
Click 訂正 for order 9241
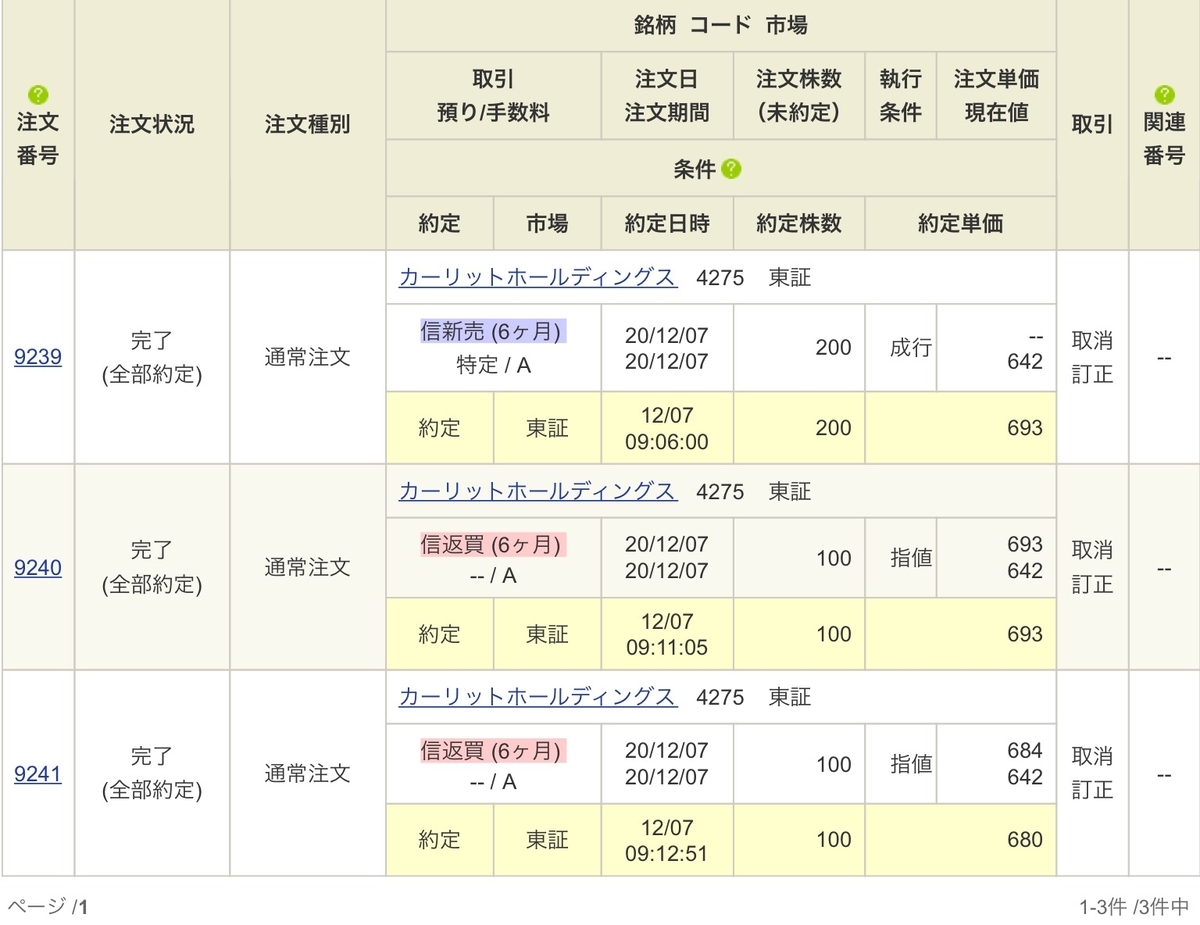pyautogui.click(x=1092, y=791)
